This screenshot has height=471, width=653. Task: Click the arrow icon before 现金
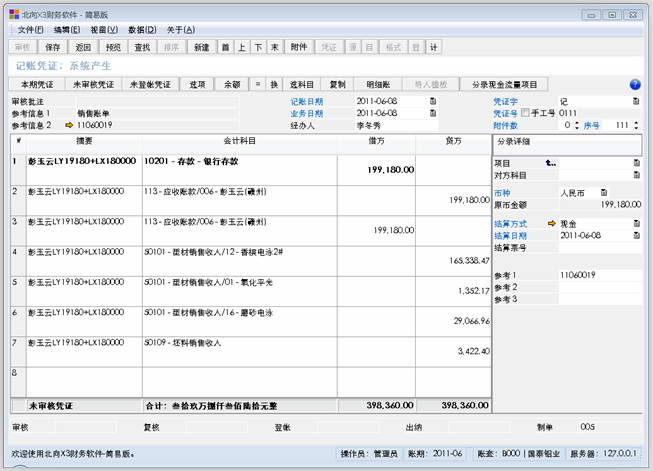tap(552, 224)
